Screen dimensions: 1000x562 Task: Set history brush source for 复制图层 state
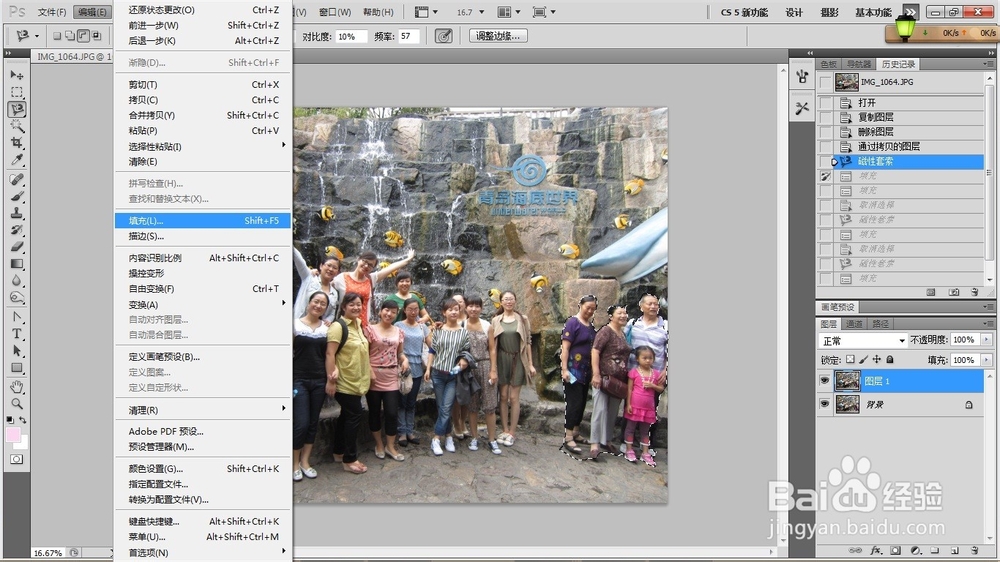tap(826, 117)
